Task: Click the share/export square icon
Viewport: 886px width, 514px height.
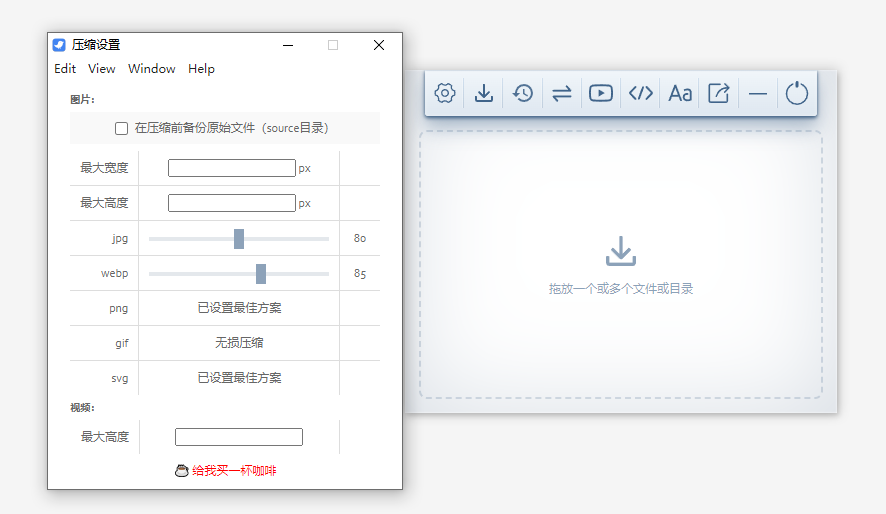Action: pyautogui.click(x=719, y=93)
